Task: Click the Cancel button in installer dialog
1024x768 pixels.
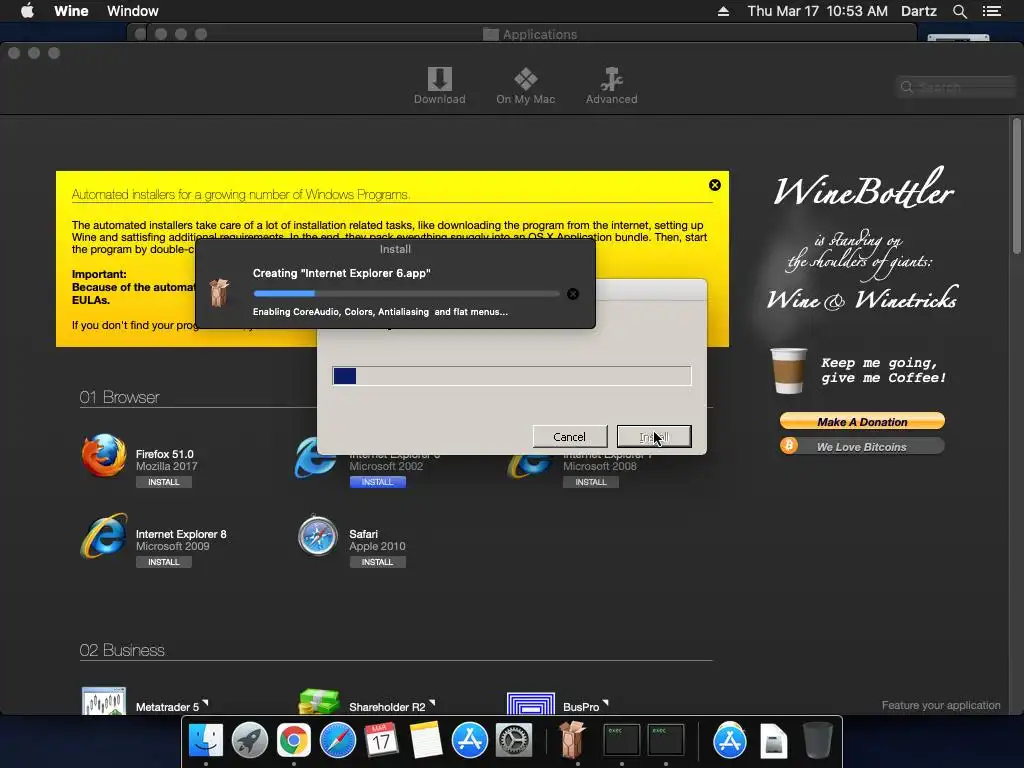Action: [x=569, y=437]
